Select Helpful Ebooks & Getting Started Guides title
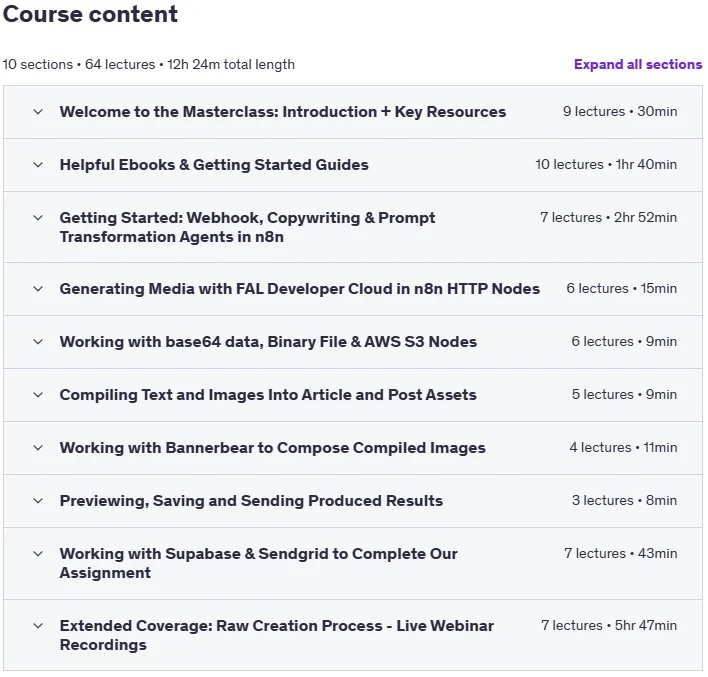The image size is (708, 677). coord(214,165)
